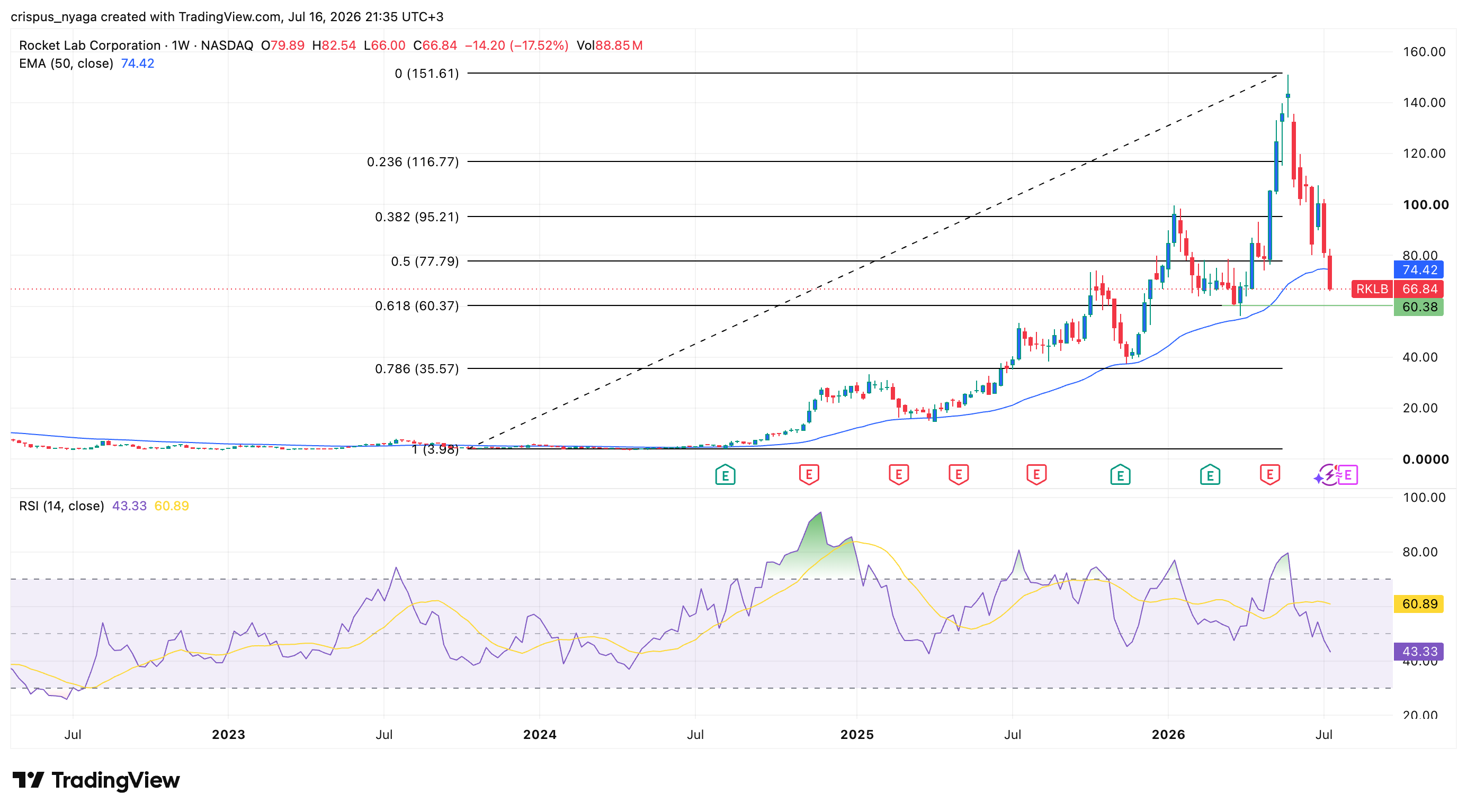The image size is (1467, 812).
Task: Open the magenta upcoming earnings marker
Action: pyautogui.click(x=1348, y=475)
